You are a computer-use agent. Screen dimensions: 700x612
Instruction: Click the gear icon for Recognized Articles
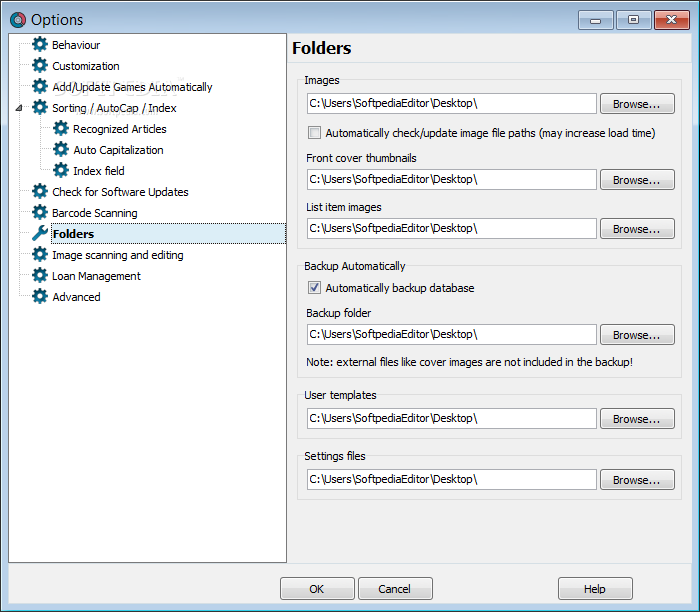click(61, 129)
